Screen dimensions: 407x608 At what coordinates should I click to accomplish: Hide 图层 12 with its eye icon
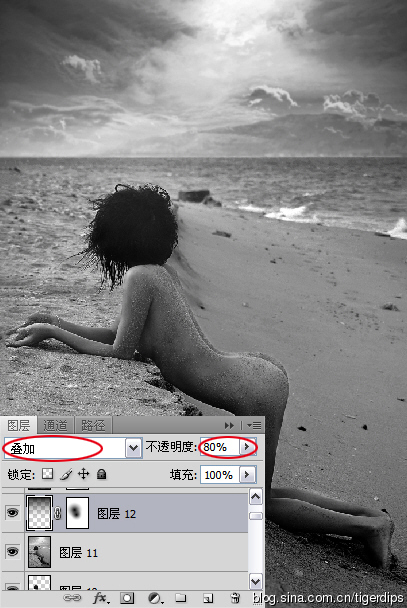pos(12,513)
